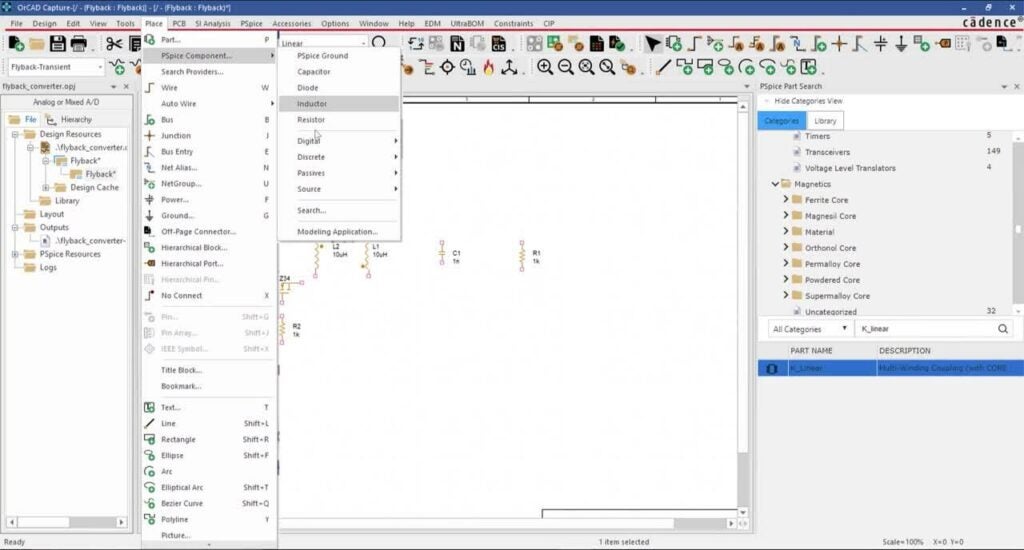1024x550 pixels.
Task: Click the Design Sync CIS icon
Action: coord(498,44)
